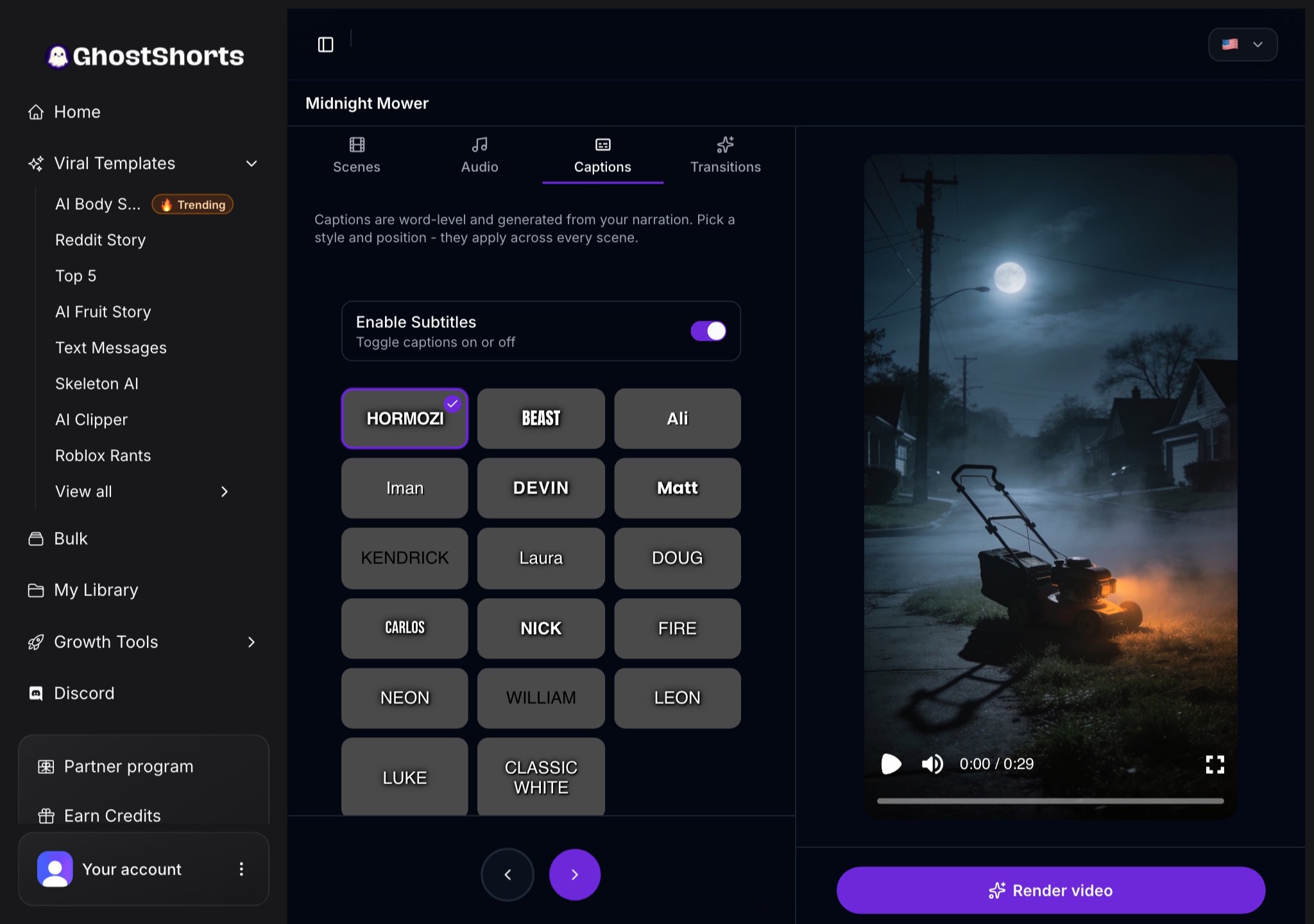Open the Reddit Story template
The image size is (1314, 924).
[101, 240]
